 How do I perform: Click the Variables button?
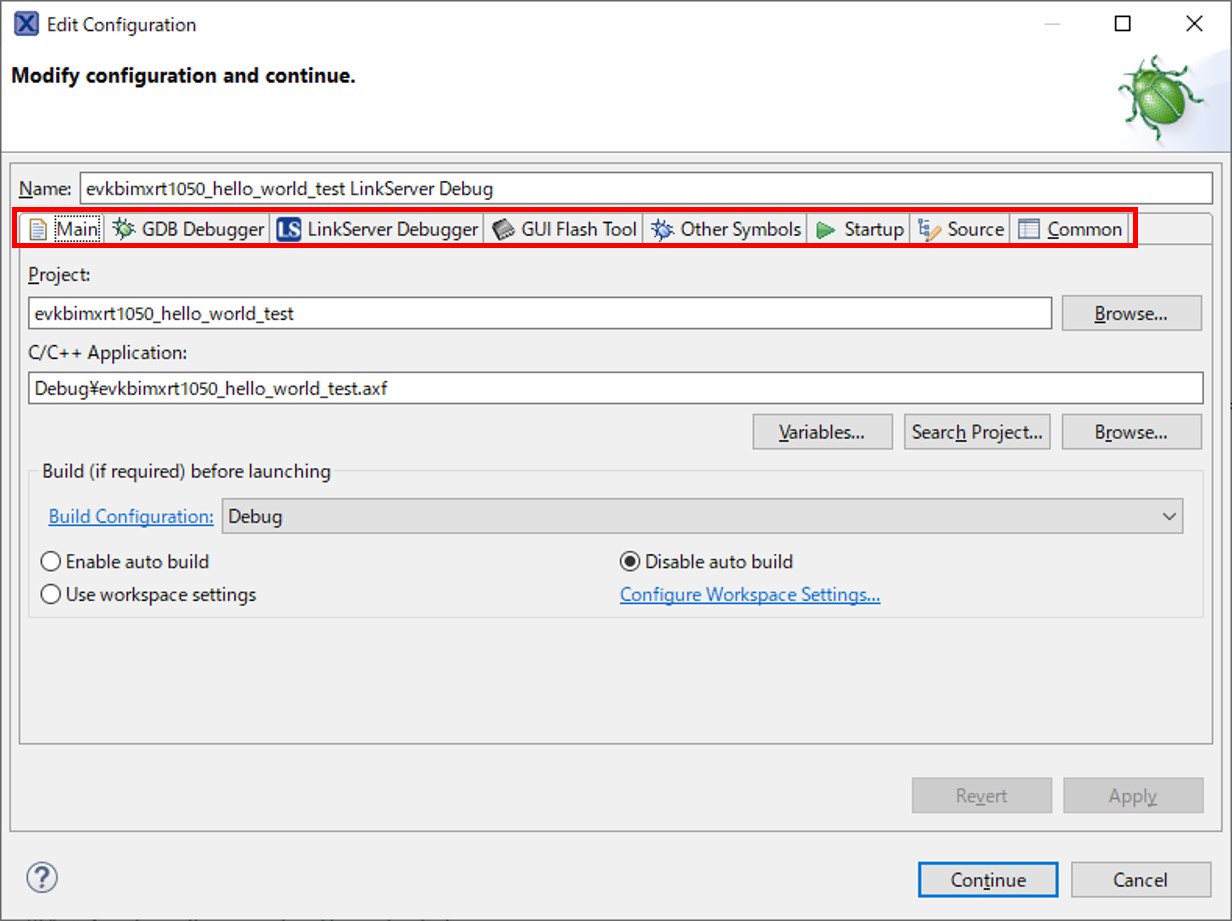click(x=822, y=433)
